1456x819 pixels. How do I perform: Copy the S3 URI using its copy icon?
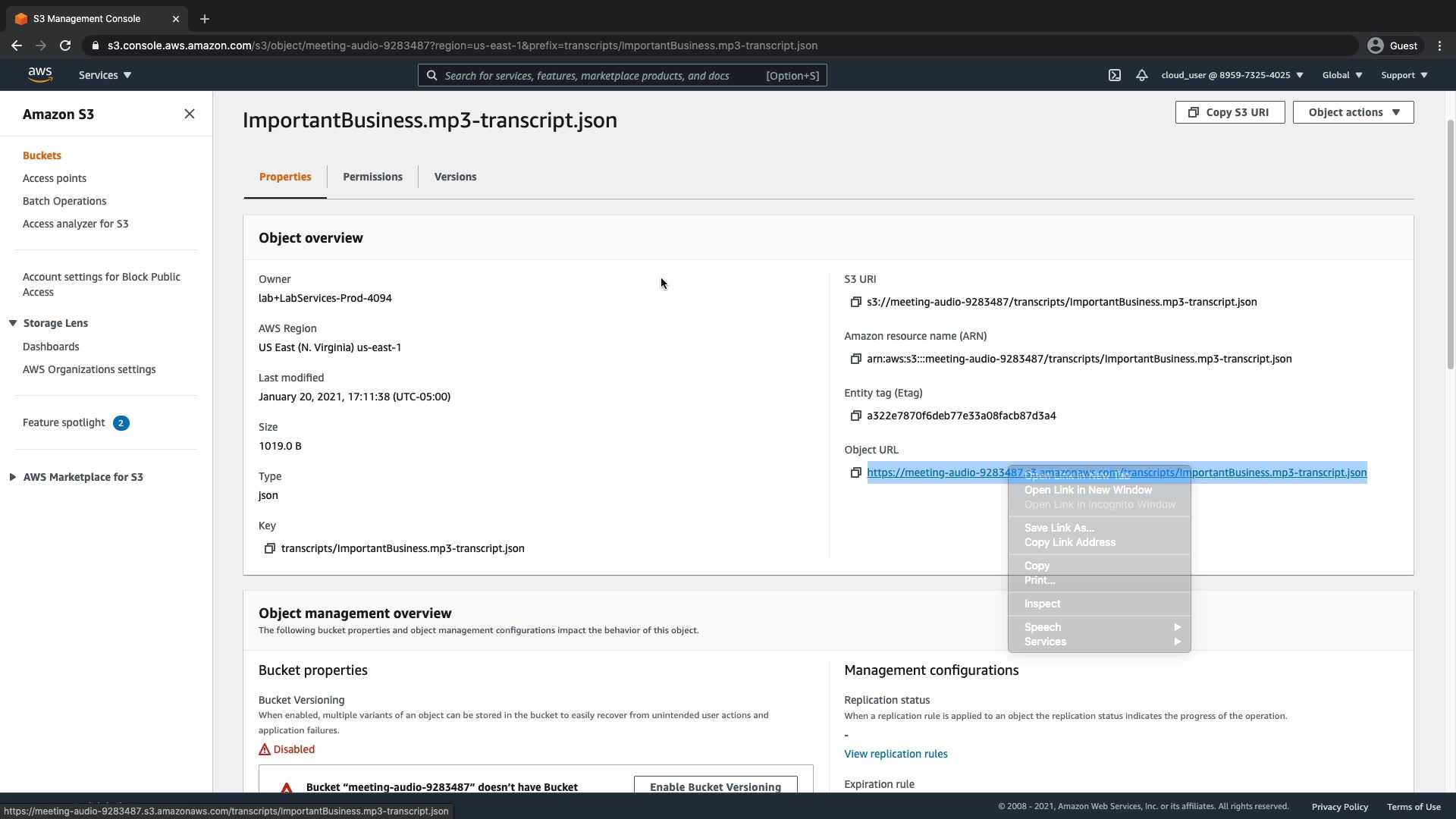pos(855,302)
